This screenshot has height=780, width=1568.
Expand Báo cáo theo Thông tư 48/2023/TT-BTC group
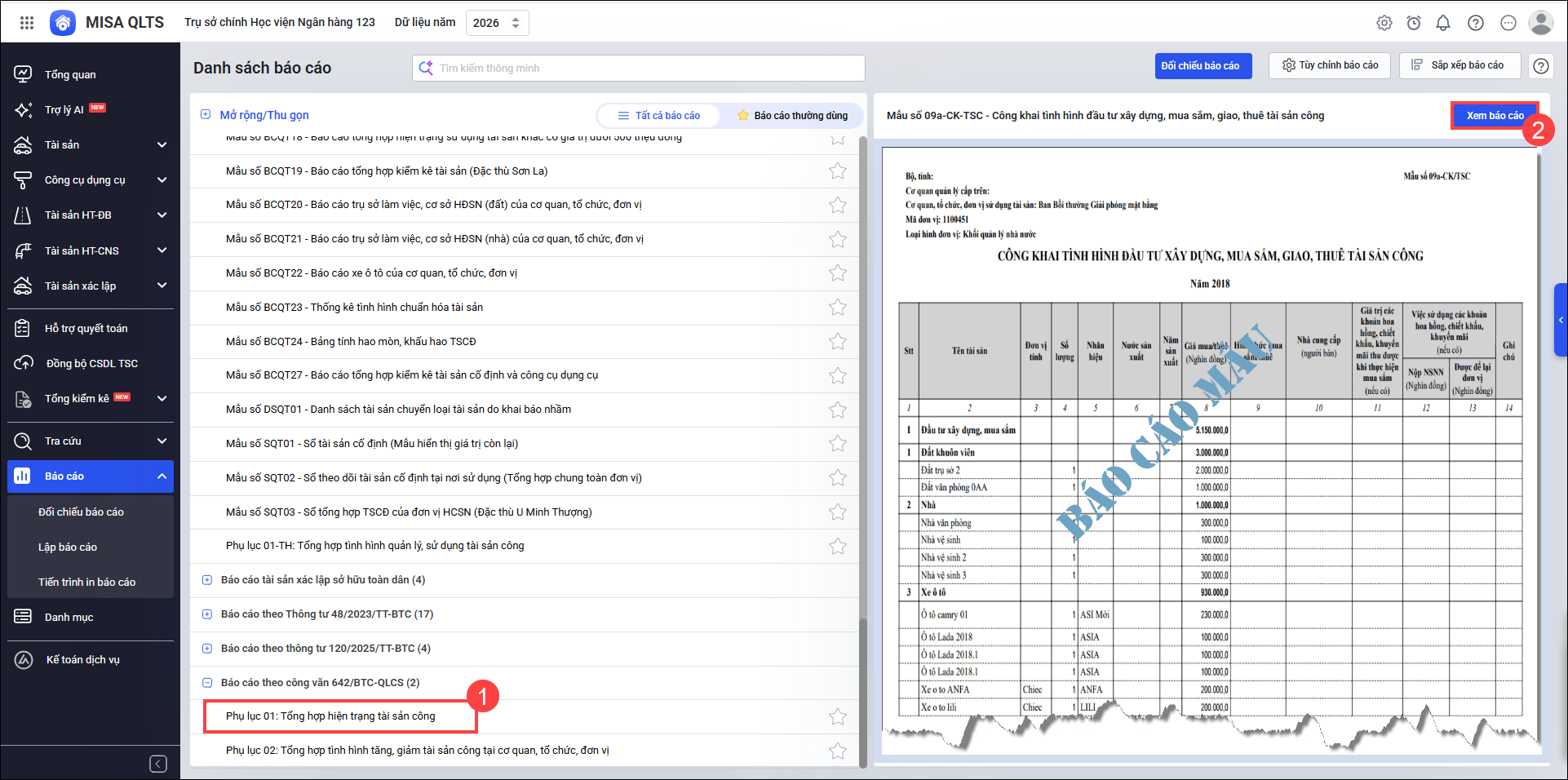pyautogui.click(x=206, y=614)
